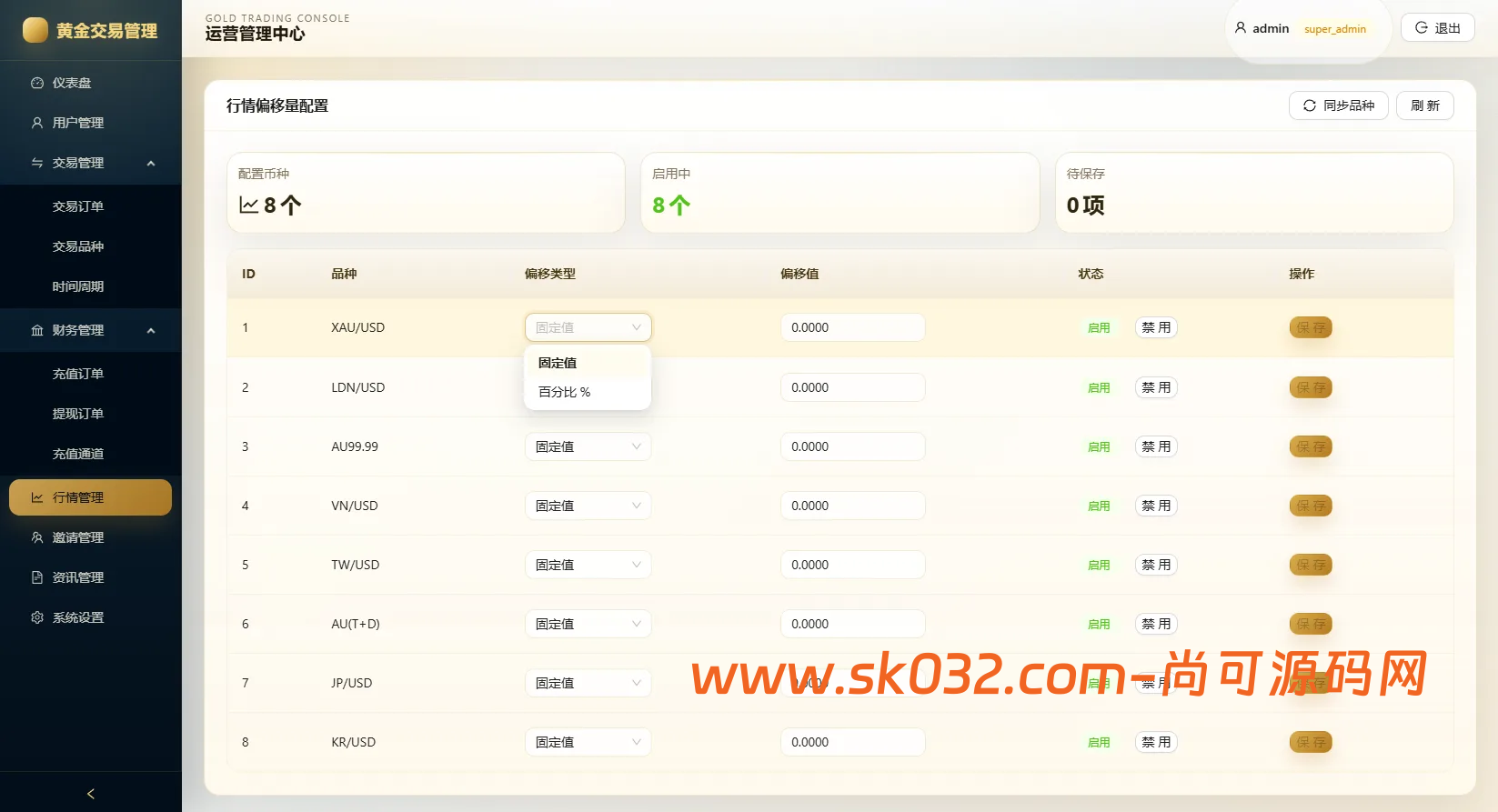This screenshot has height=812, width=1498.
Task: Open offset type dropdown for VN/USD
Action: pos(588,506)
